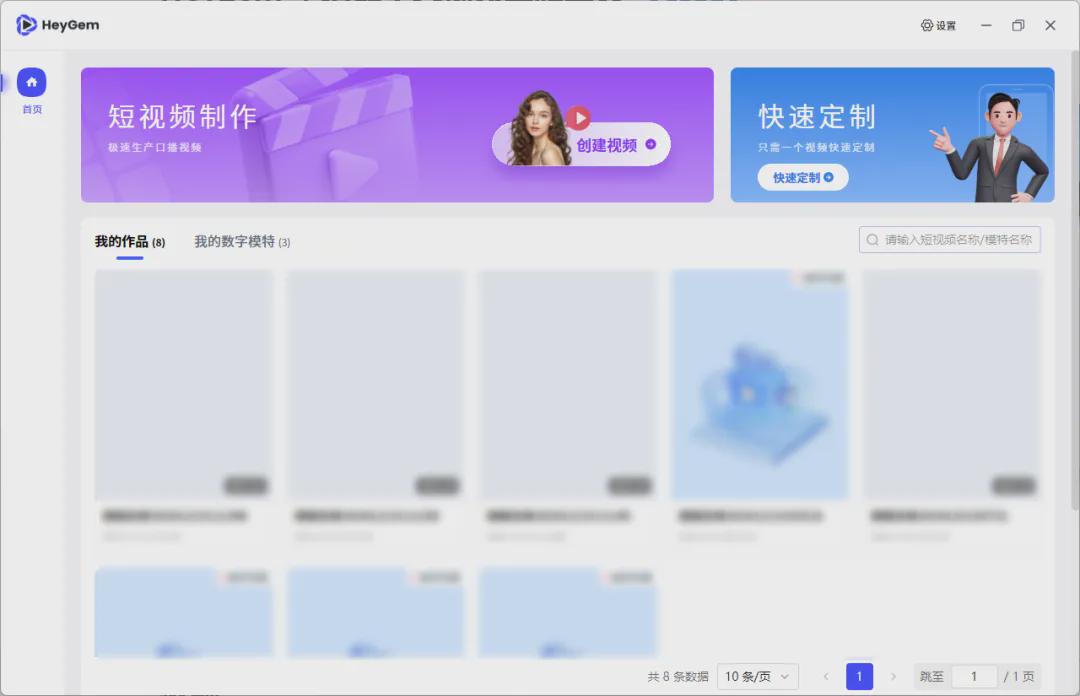Focus the video/model name search field
Viewport: 1080px width, 696px height.
coord(950,240)
